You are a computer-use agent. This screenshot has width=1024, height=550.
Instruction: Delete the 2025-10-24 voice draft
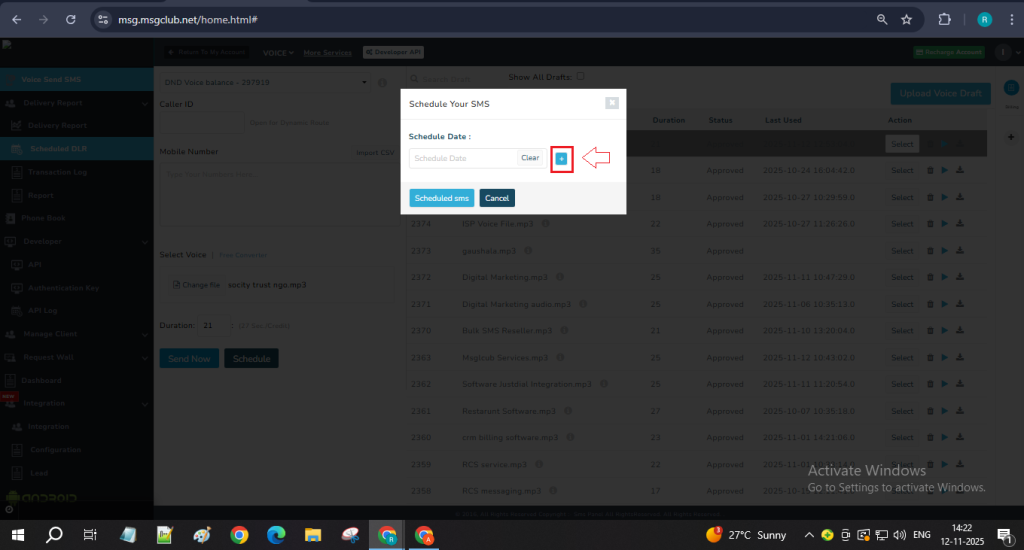[931, 171]
